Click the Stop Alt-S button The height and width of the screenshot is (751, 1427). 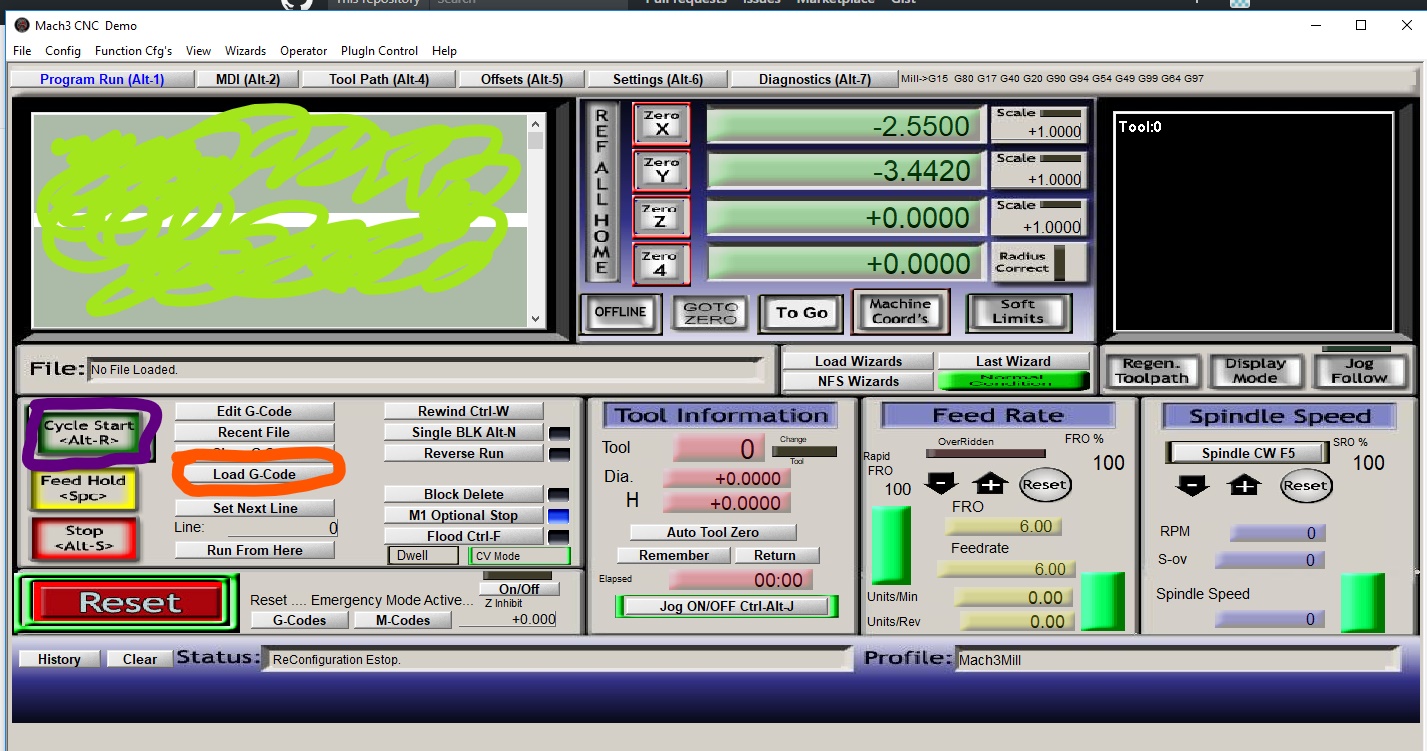pos(83,538)
